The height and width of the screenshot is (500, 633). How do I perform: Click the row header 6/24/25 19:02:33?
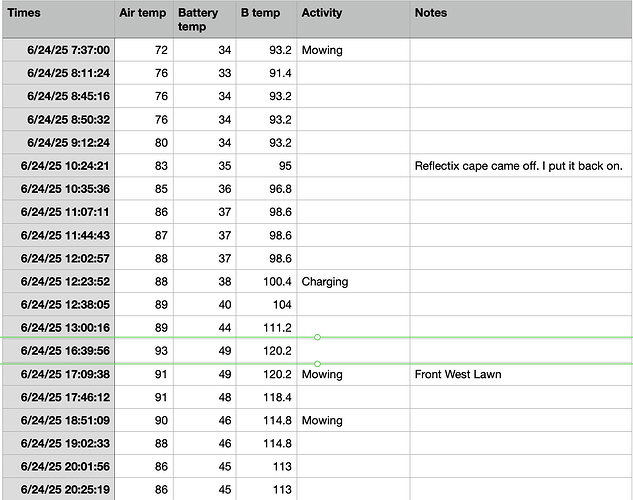pos(59,443)
